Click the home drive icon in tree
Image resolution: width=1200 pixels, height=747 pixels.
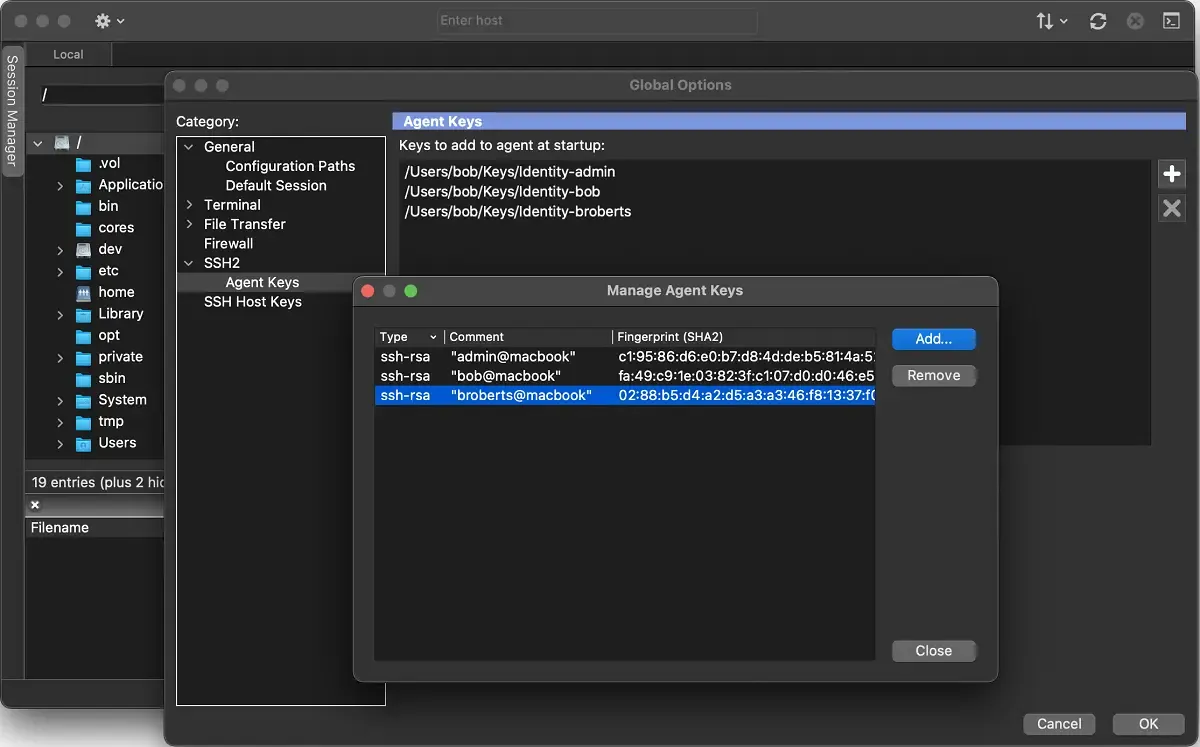point(84,293)
